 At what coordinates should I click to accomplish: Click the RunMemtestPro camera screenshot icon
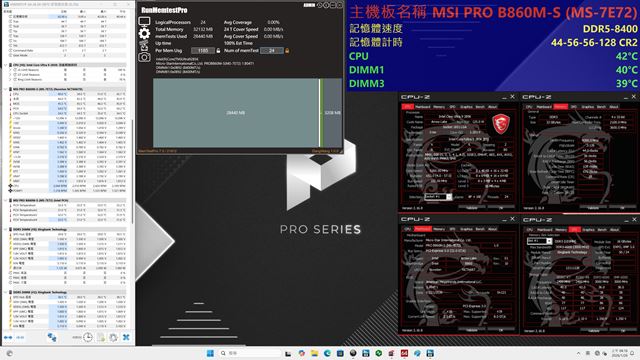click(144, 57)
